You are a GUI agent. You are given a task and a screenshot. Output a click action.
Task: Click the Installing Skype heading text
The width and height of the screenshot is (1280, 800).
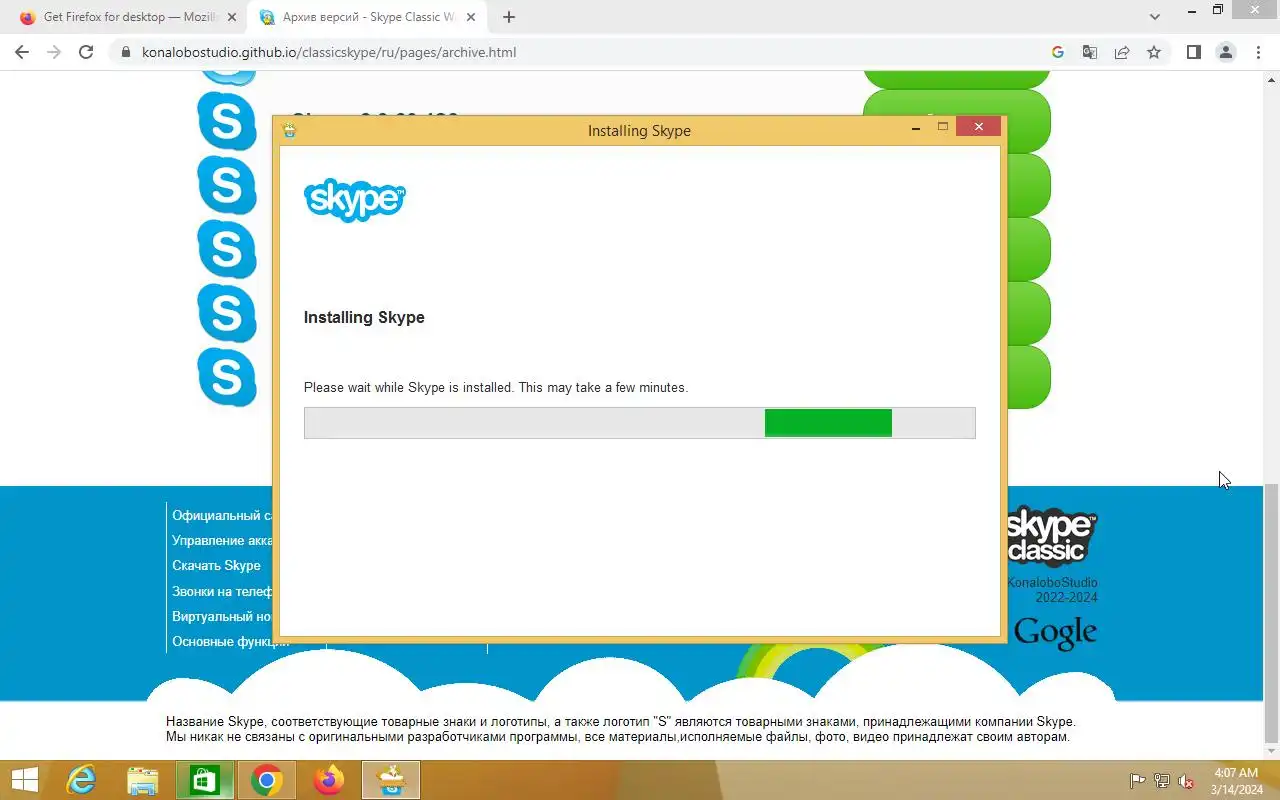[364, 317]
